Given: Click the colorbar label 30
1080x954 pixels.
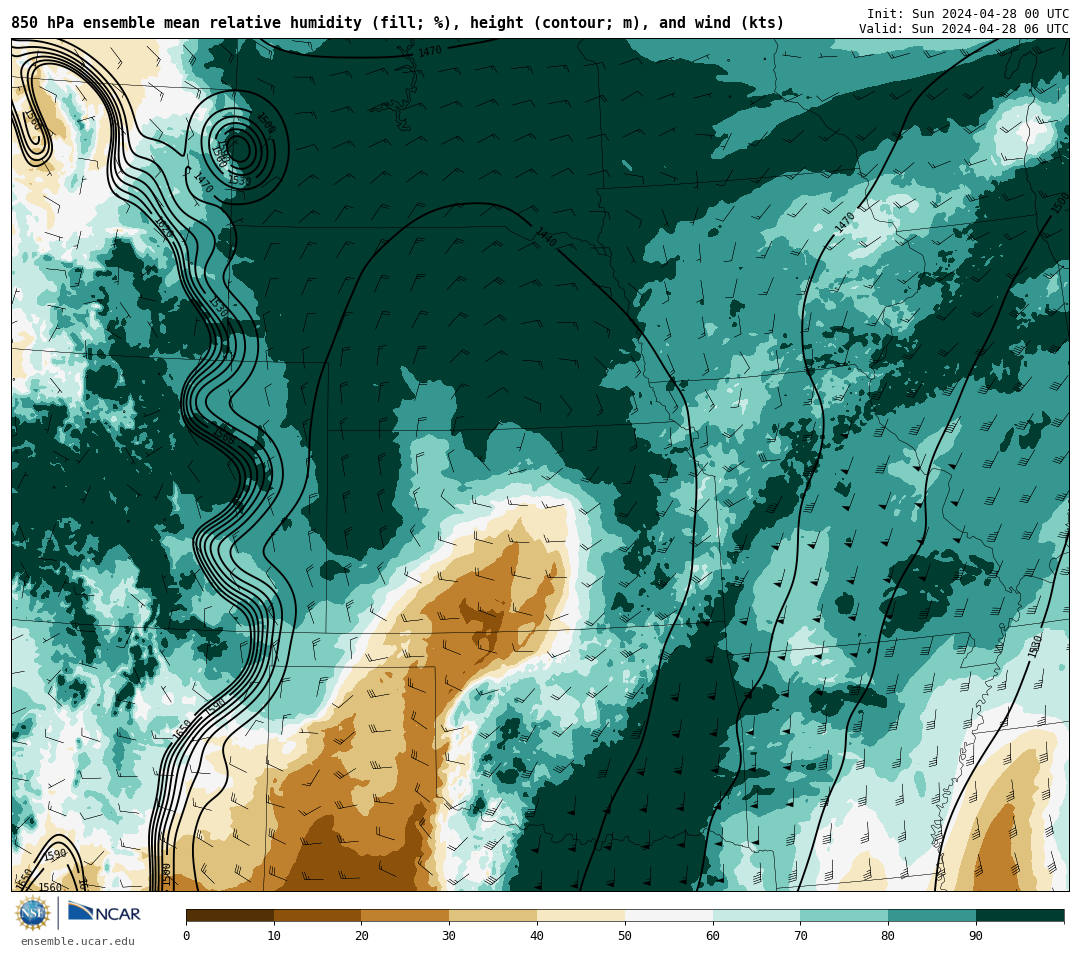Looking at the screenshot, I should pyautogui.click(x=449, y=935).
